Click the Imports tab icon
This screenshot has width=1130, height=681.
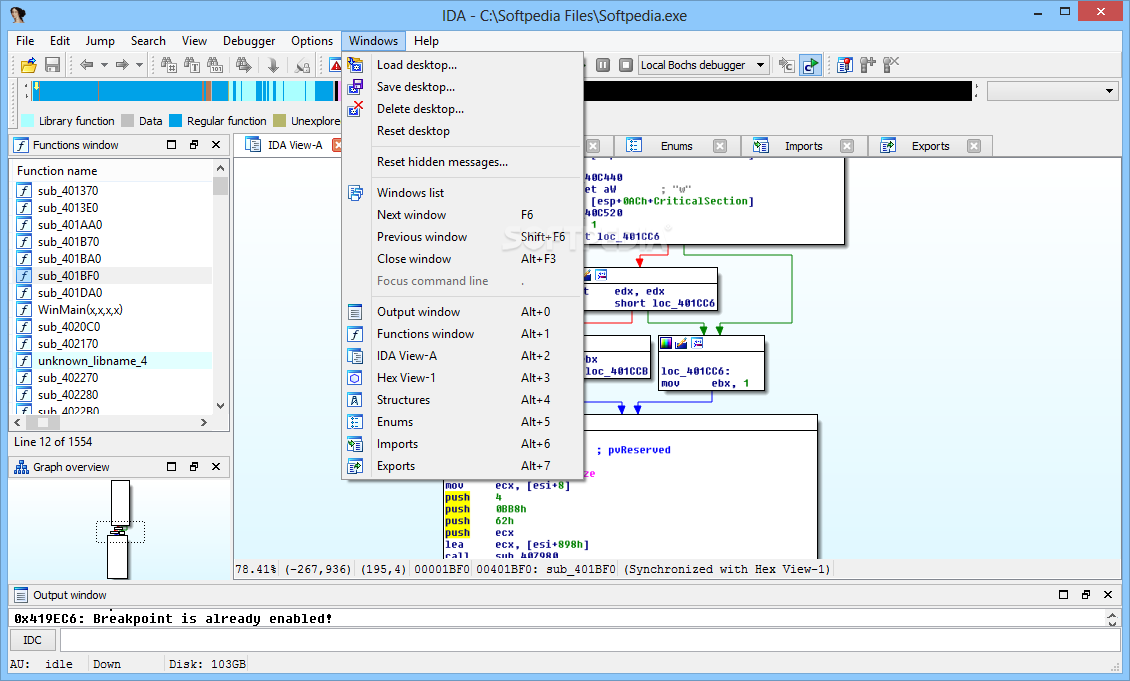761,146
